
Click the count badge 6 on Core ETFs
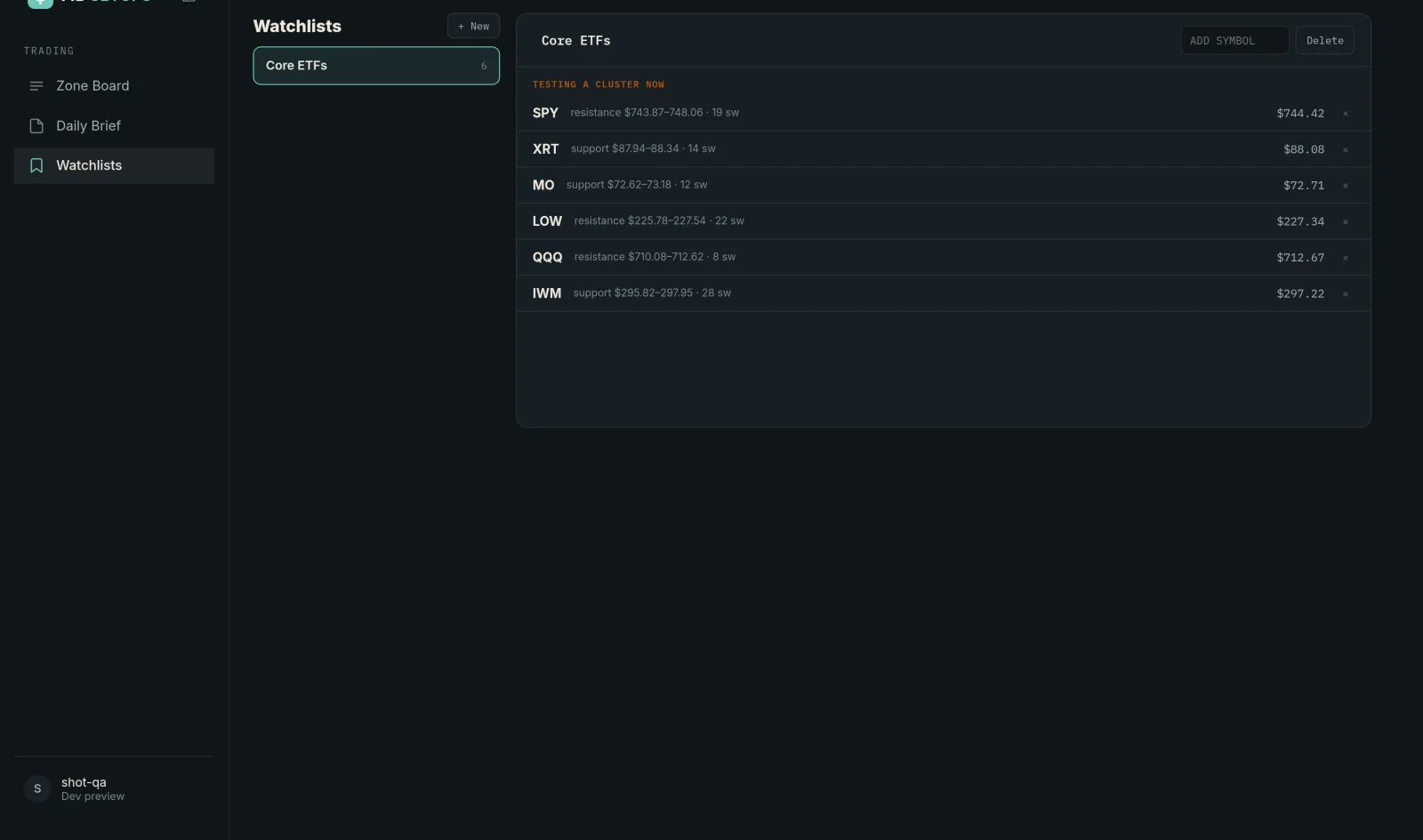[x=484, y=66]
